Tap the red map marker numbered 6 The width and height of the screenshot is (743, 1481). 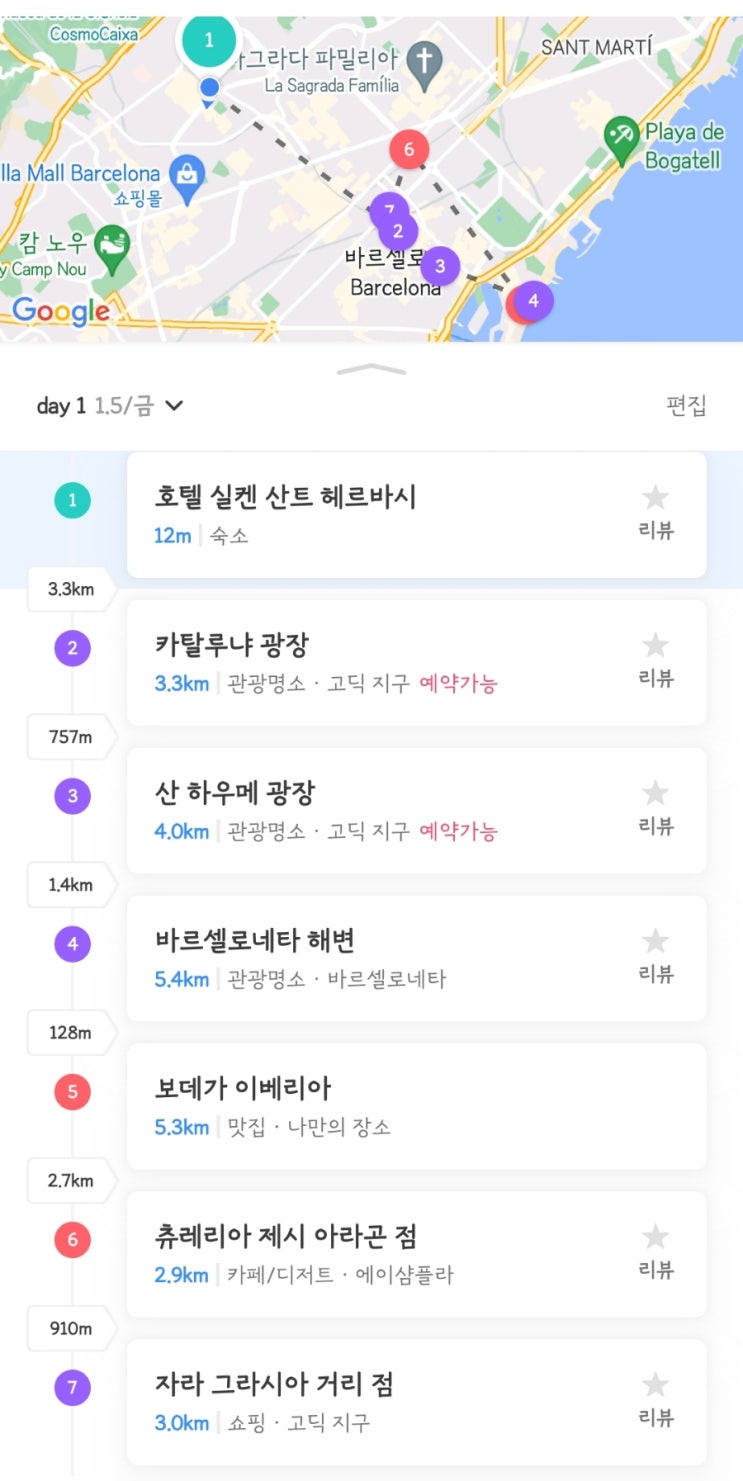[408, 151]
